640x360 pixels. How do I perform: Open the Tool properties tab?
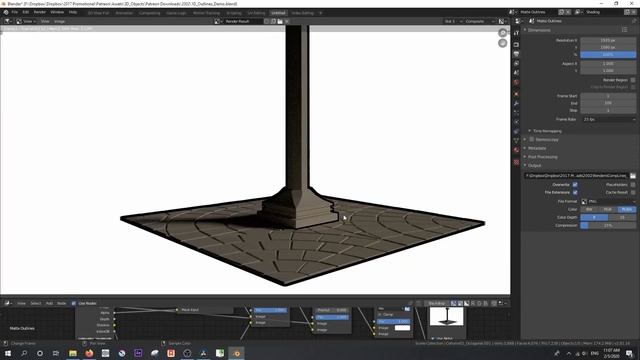pos(516,33)
